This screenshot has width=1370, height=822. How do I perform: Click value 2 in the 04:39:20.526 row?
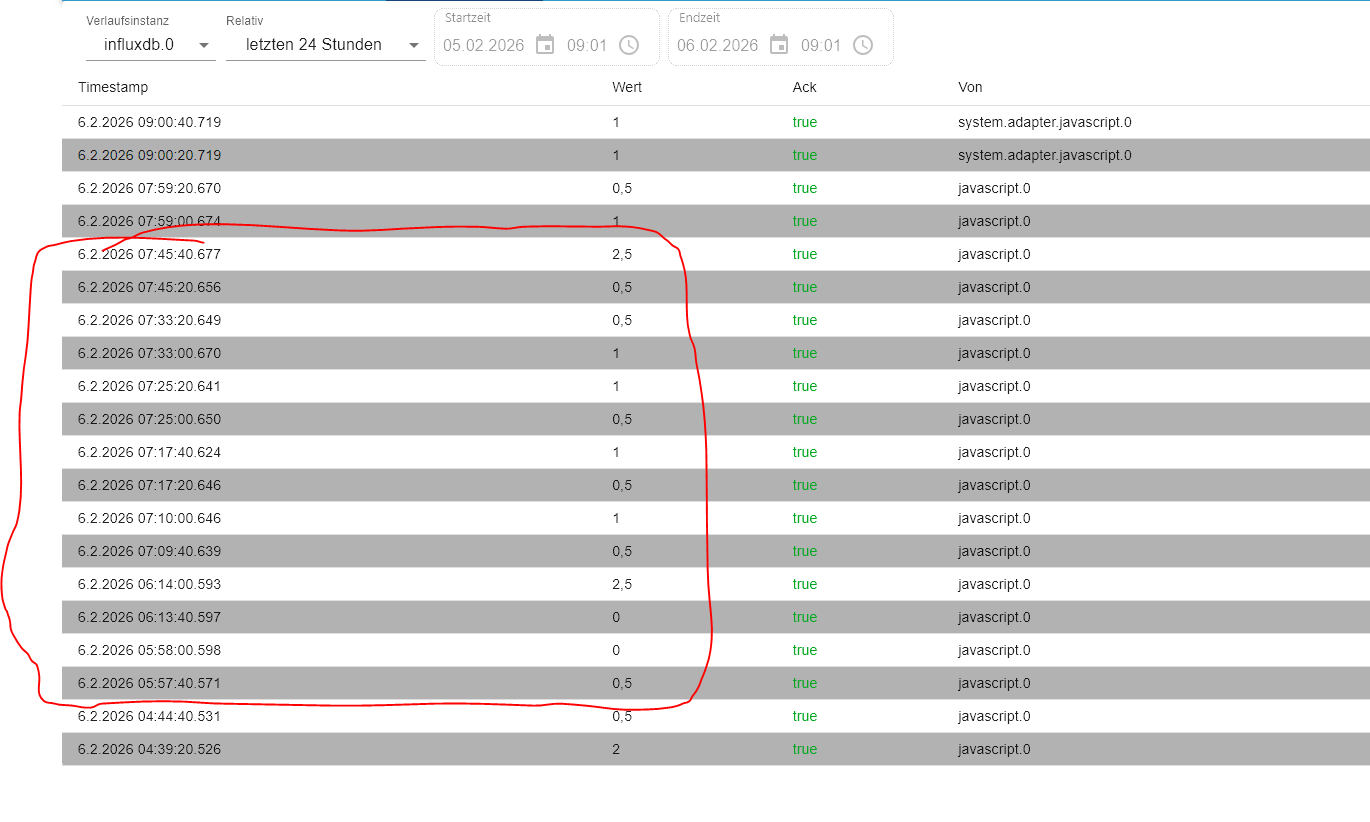616,749
